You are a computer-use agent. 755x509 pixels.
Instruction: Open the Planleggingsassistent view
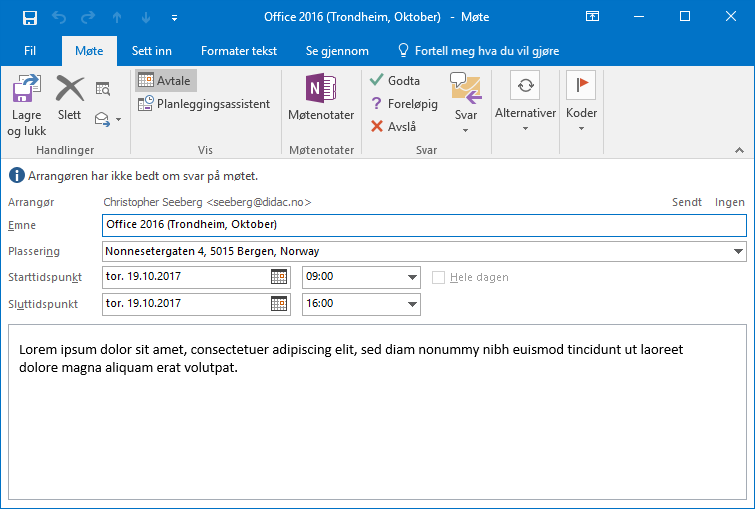tap(204, 104)
